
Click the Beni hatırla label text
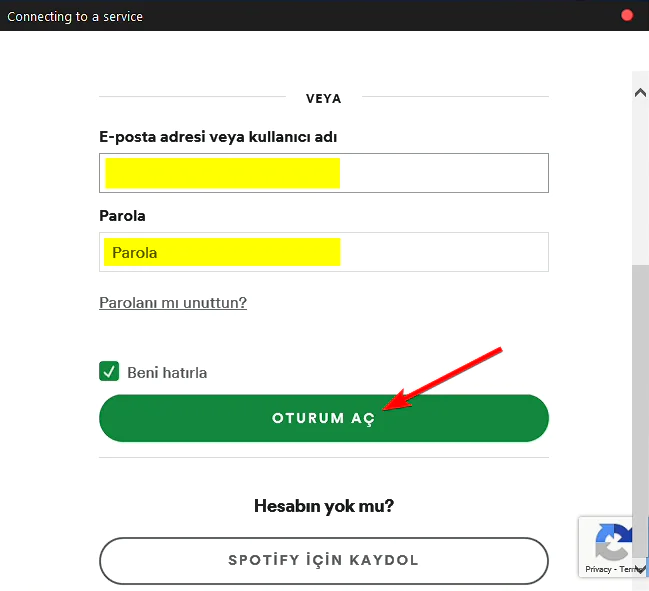(167, 373)
